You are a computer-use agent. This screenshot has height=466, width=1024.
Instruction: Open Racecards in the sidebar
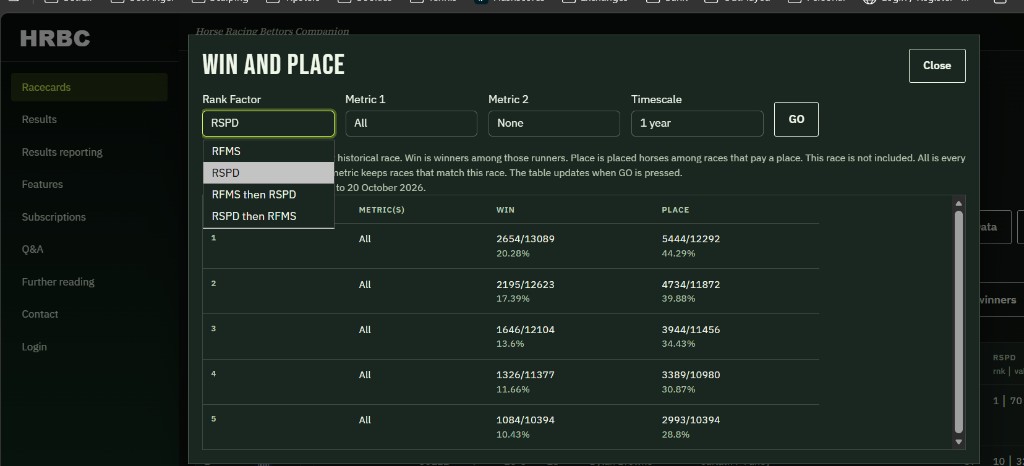click(x=89, y=87)
